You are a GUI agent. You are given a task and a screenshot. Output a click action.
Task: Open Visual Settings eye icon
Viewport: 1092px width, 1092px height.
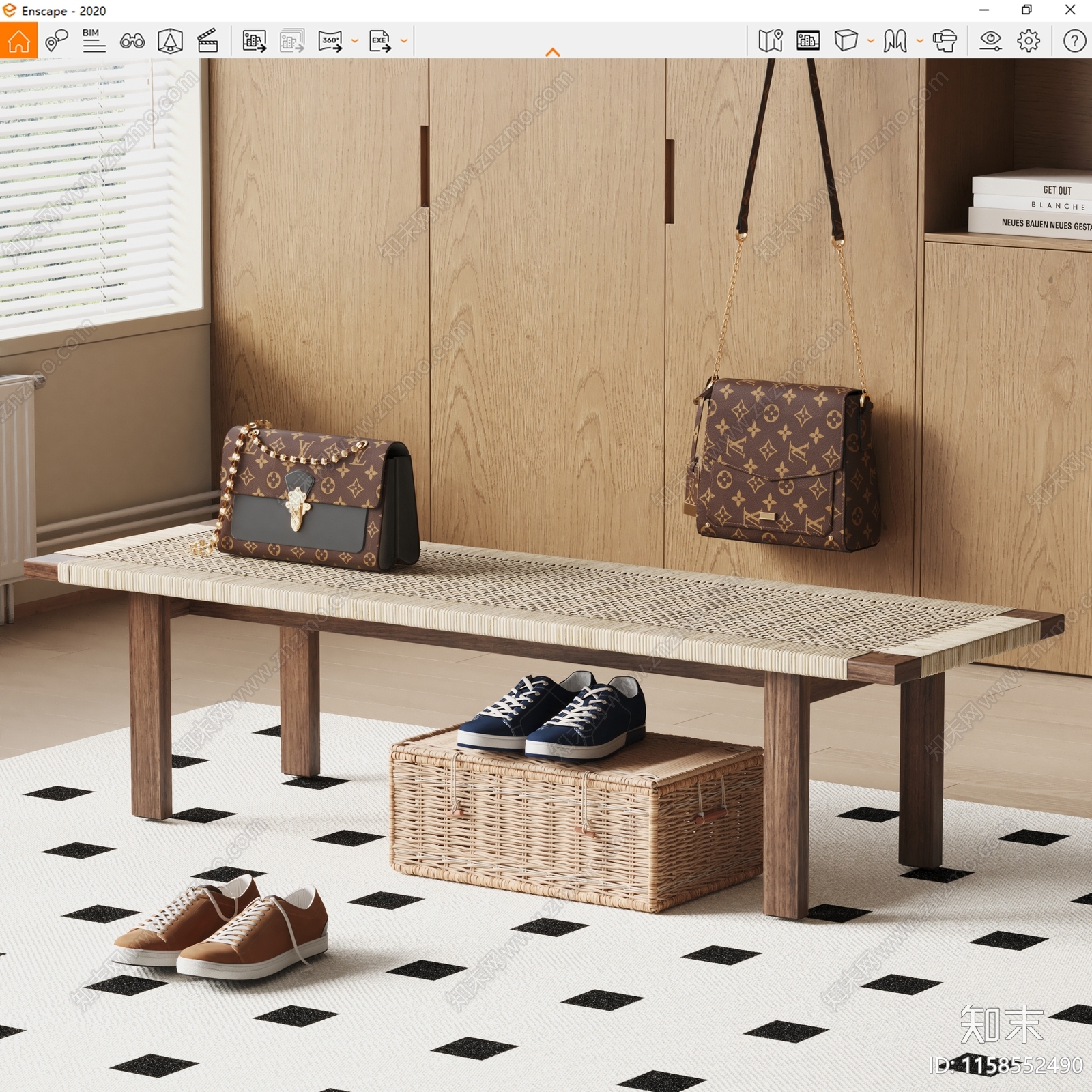pyautogui.click(x=990, y=41)
